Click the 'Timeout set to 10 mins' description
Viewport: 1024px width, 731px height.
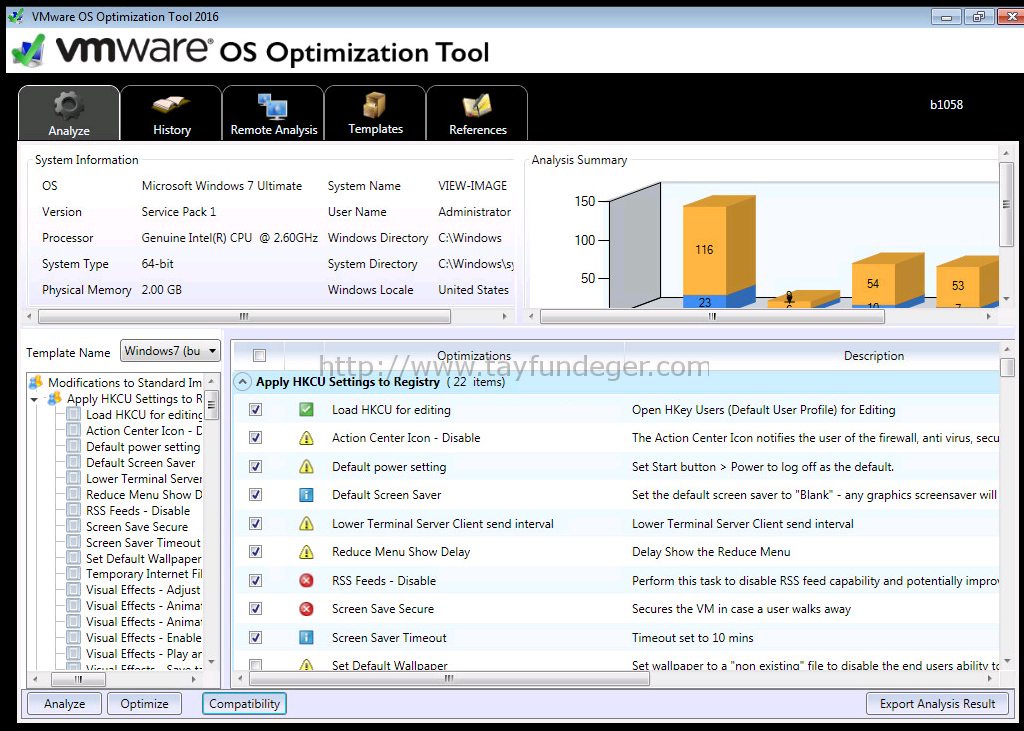pyautogui.click(x=692, y=638)
